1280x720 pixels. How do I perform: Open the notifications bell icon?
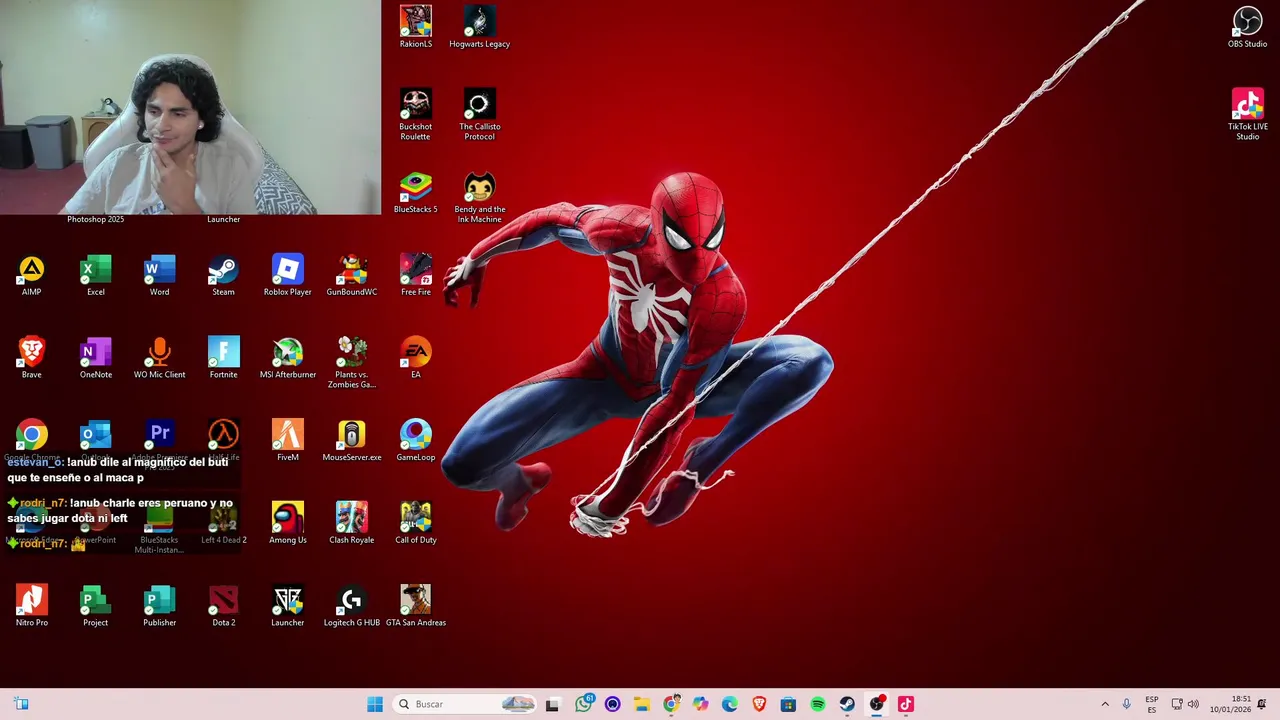[x=1262, y=704]
